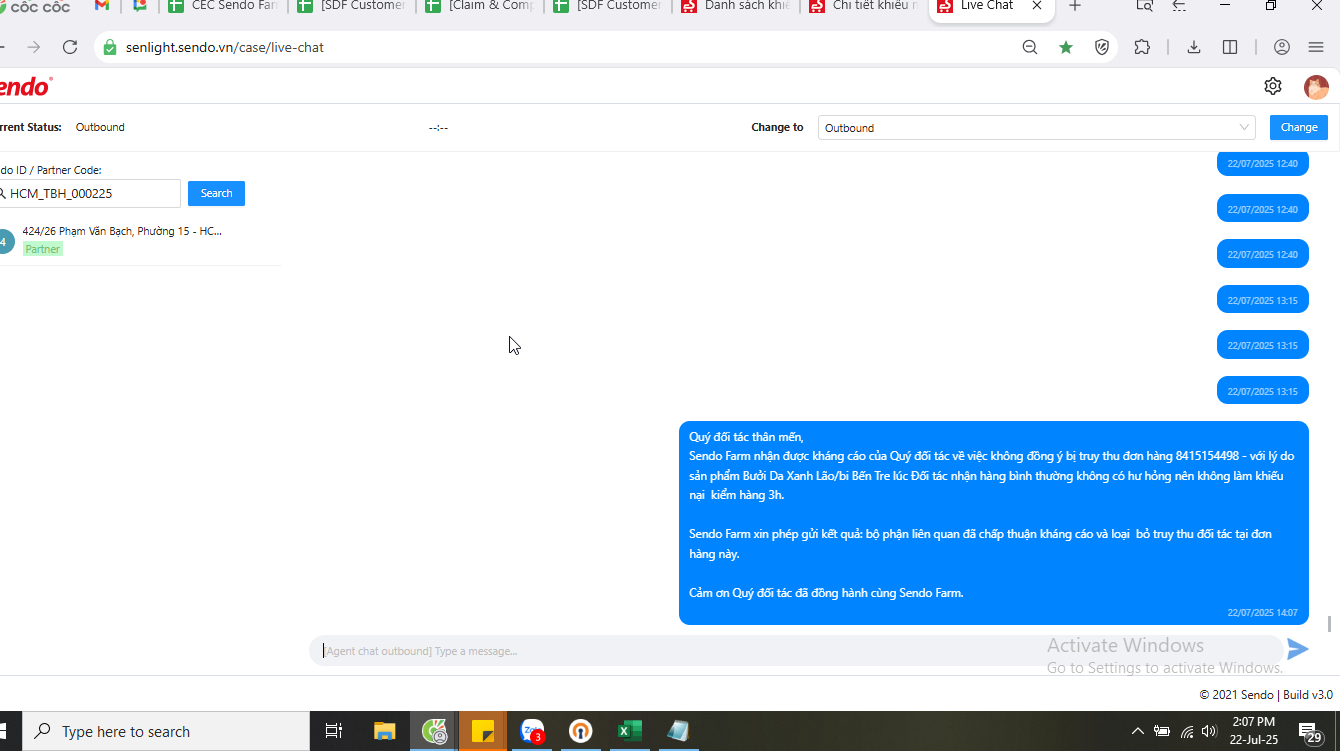Click the green Partner tag

[x=43, y=249]
